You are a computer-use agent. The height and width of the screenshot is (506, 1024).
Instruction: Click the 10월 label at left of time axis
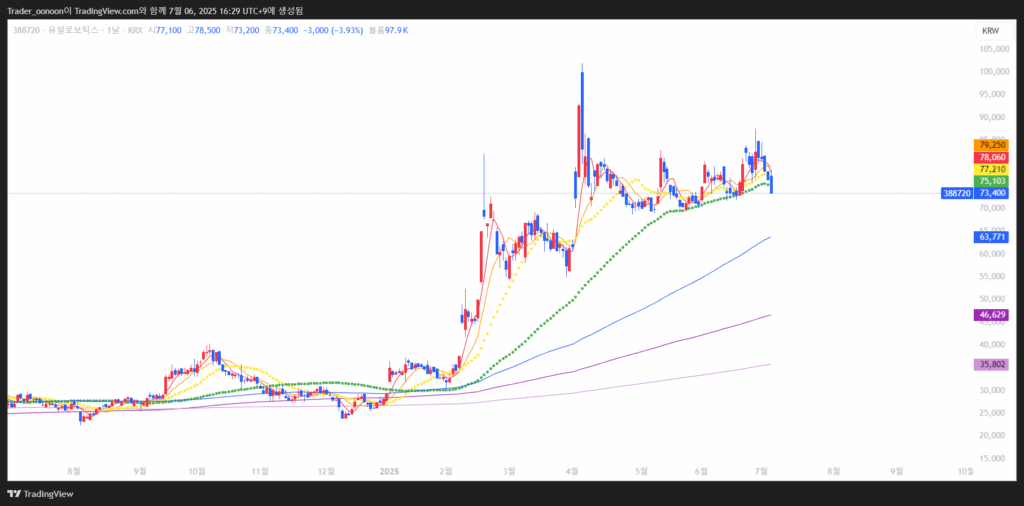pyautogui.click(x=197, y=469)
